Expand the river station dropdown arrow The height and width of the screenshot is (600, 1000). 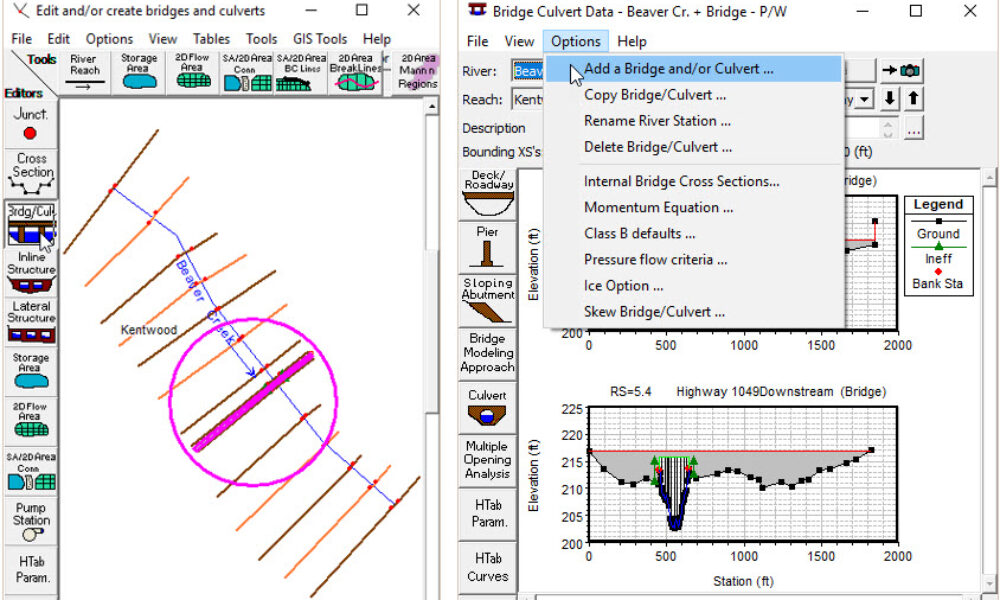863,99
